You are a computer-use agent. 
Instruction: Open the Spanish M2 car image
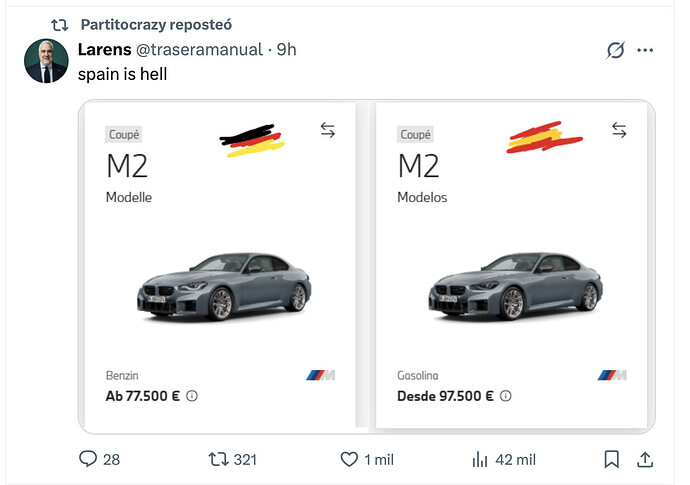click(515, 286)
